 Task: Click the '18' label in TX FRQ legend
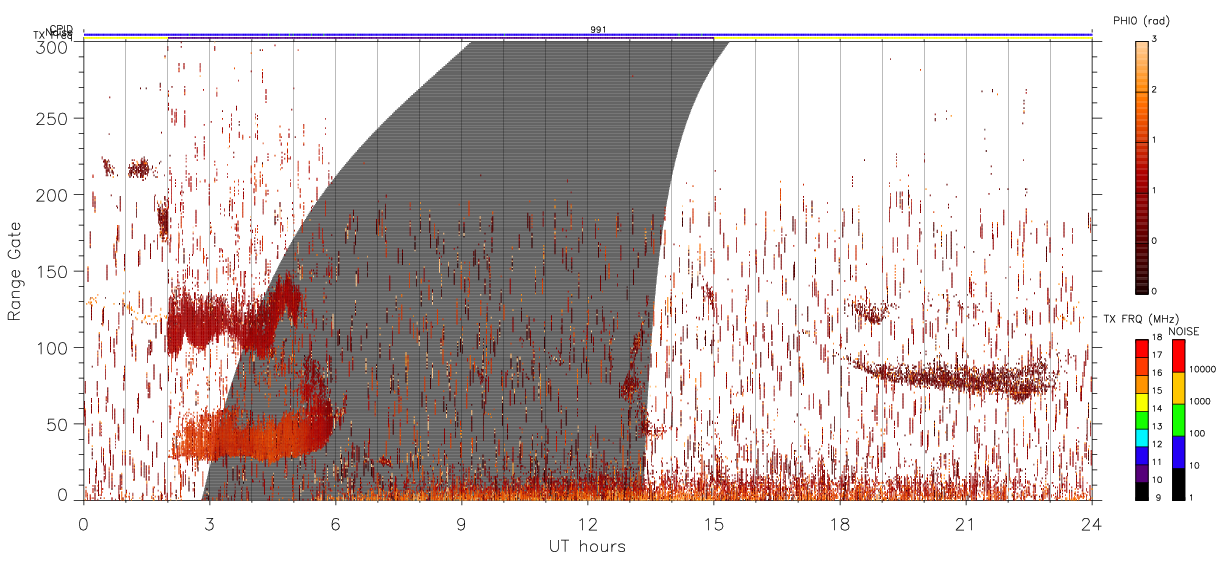tap(1157, 339)
